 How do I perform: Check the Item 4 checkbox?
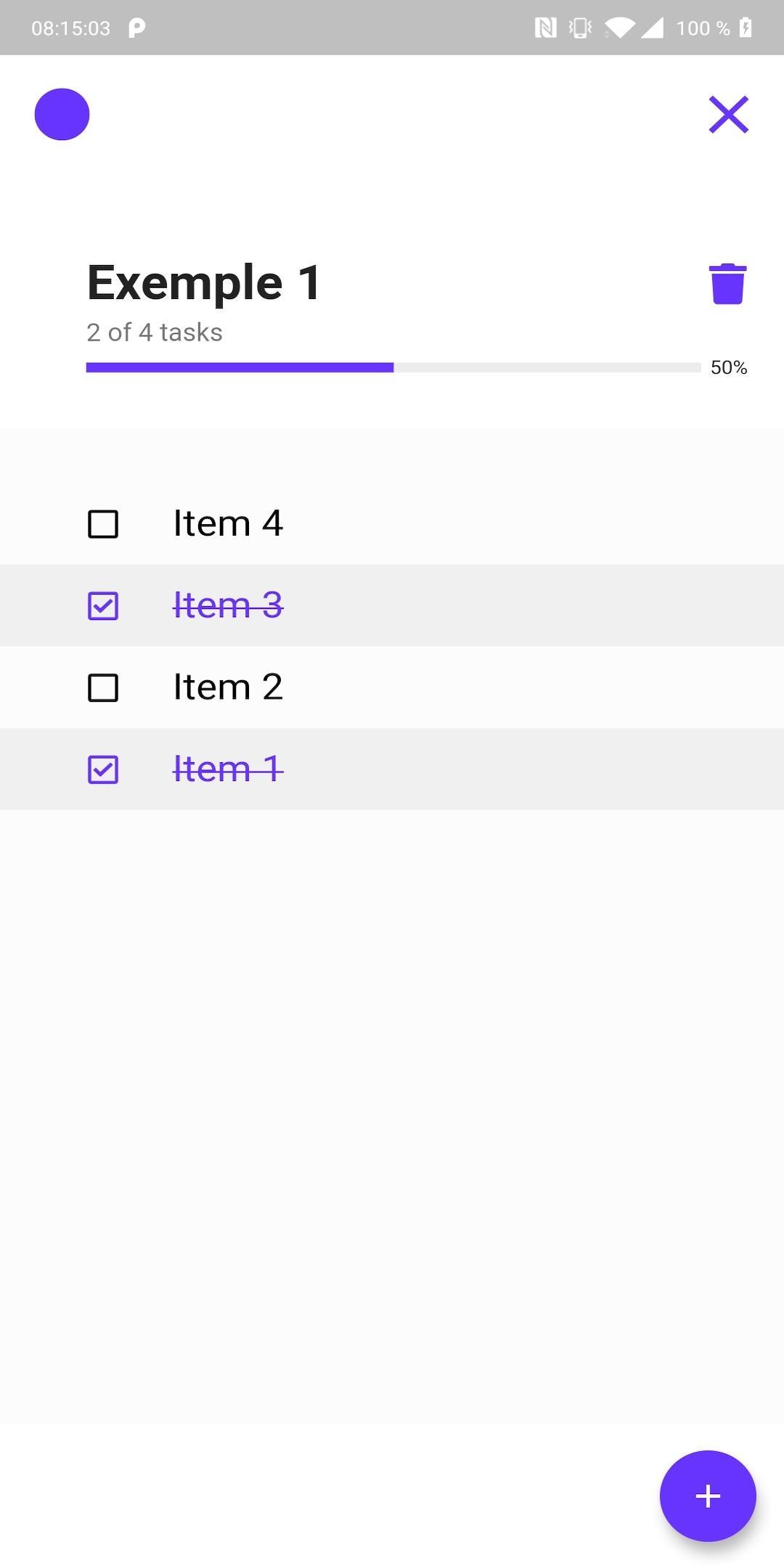[103, 524]
